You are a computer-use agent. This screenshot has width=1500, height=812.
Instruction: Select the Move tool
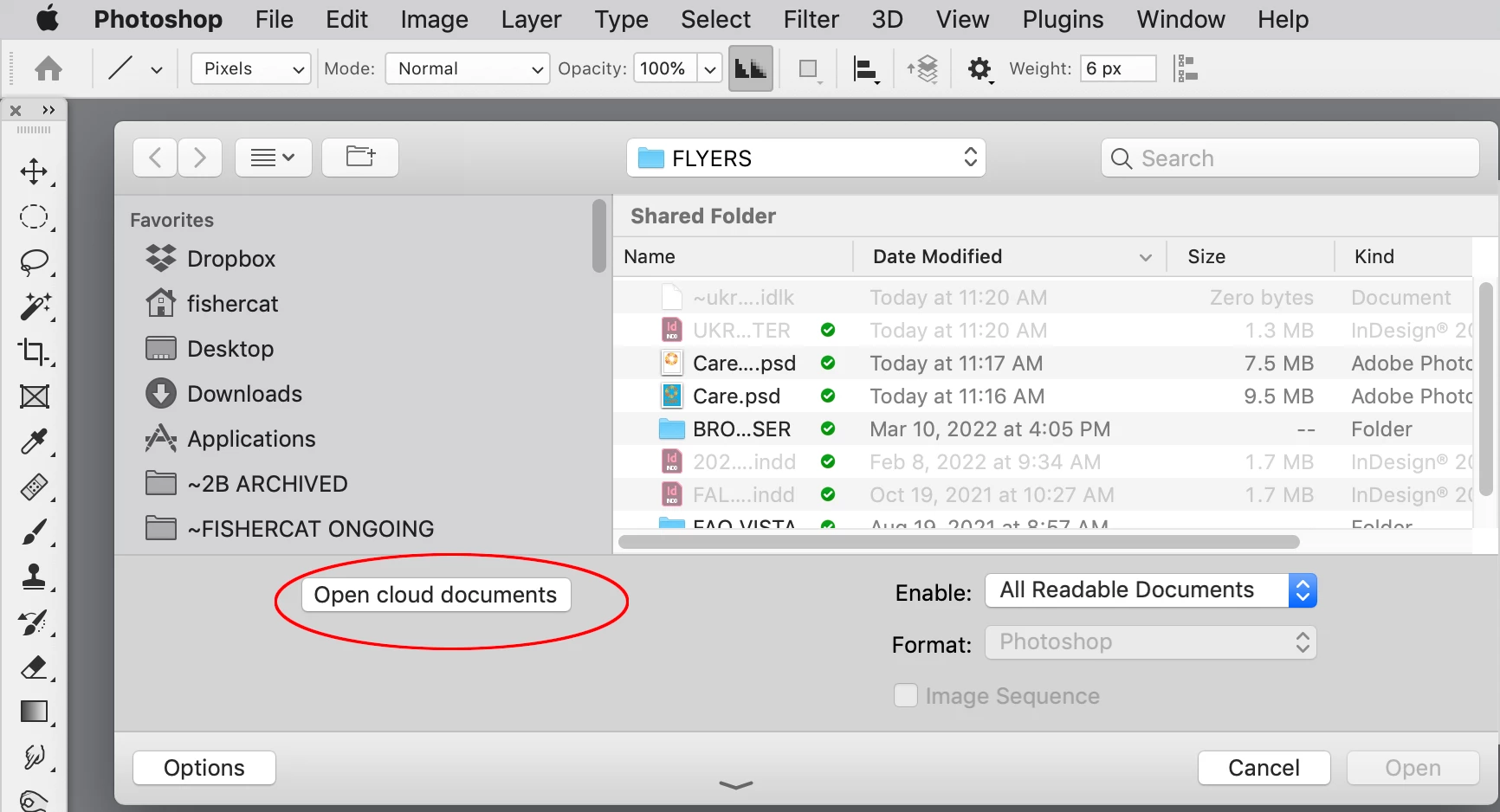pos(35,171)
